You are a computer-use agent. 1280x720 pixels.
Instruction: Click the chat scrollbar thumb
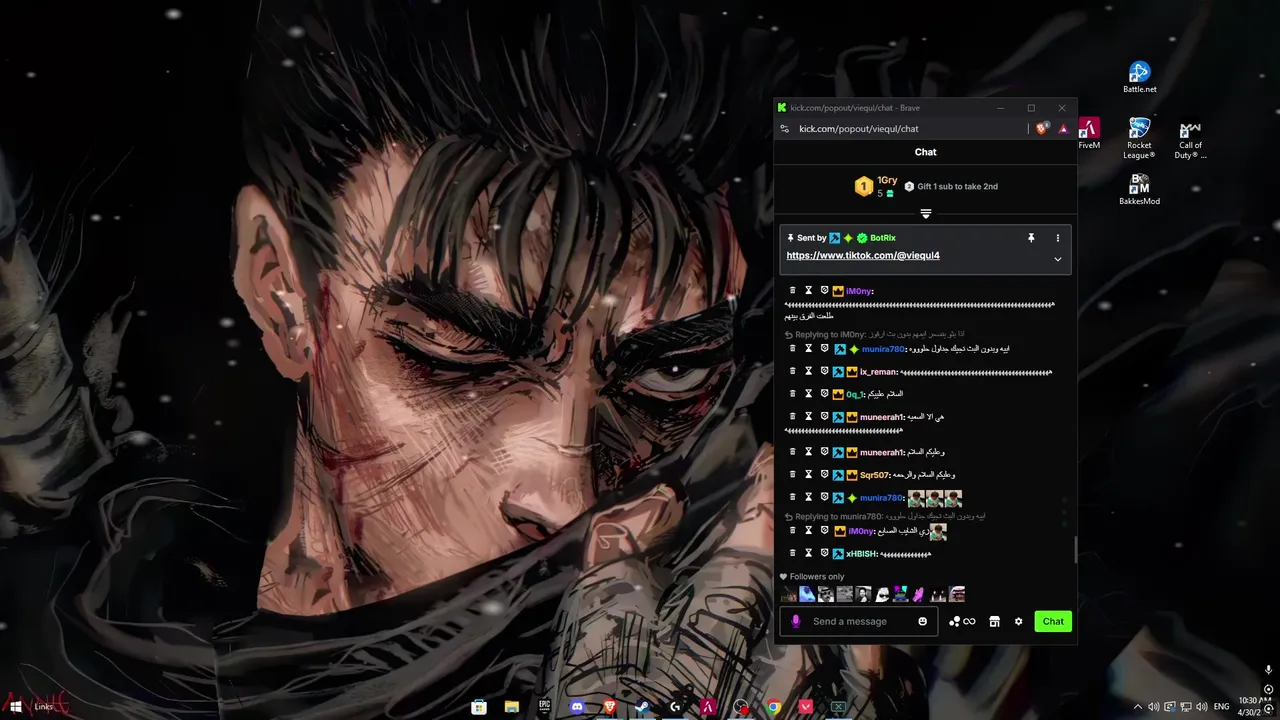point(1076,549)
